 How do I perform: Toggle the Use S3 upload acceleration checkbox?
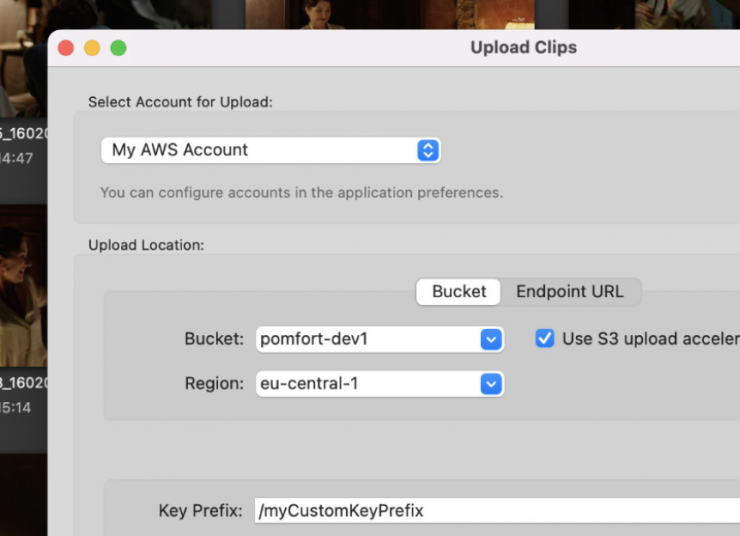545,338
